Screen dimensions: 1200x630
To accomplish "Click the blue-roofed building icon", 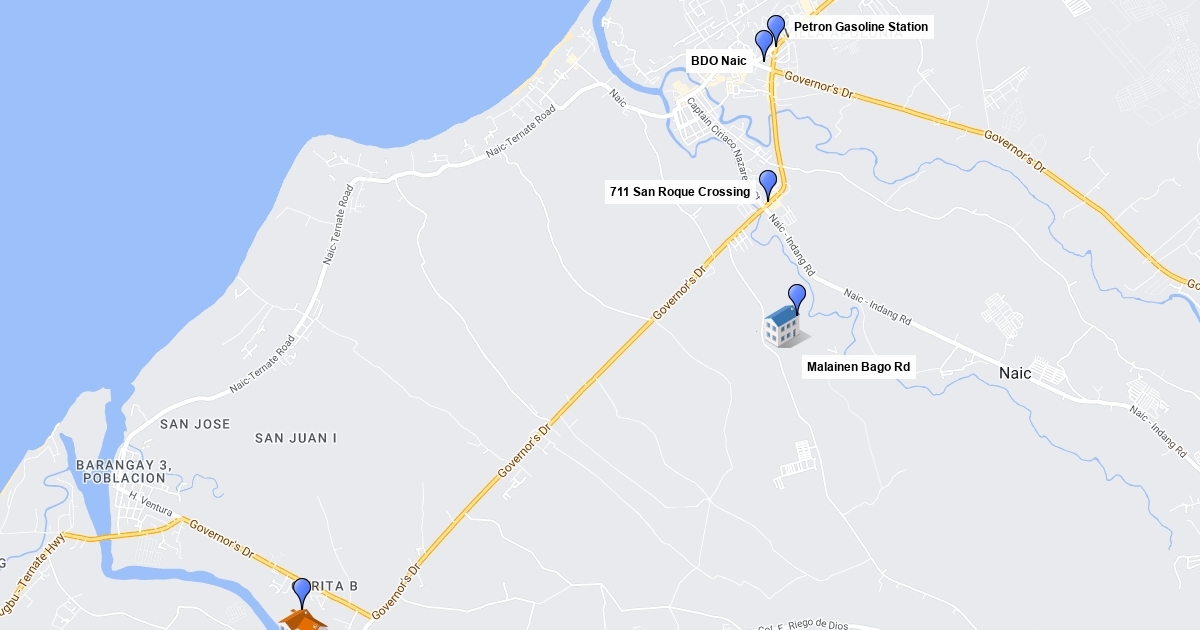I will [x=783, y=328].
